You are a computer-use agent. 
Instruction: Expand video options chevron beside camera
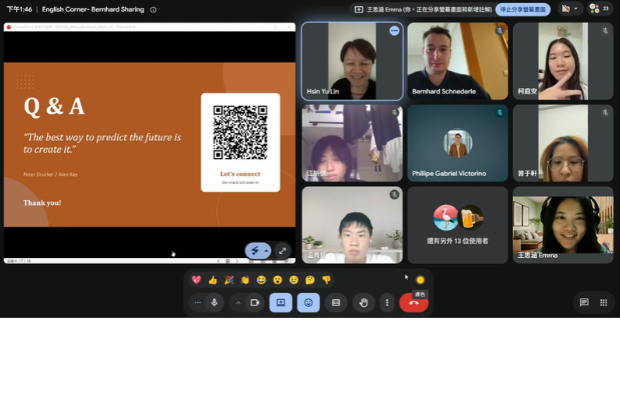pyautogui.click(x=238, y=303)
